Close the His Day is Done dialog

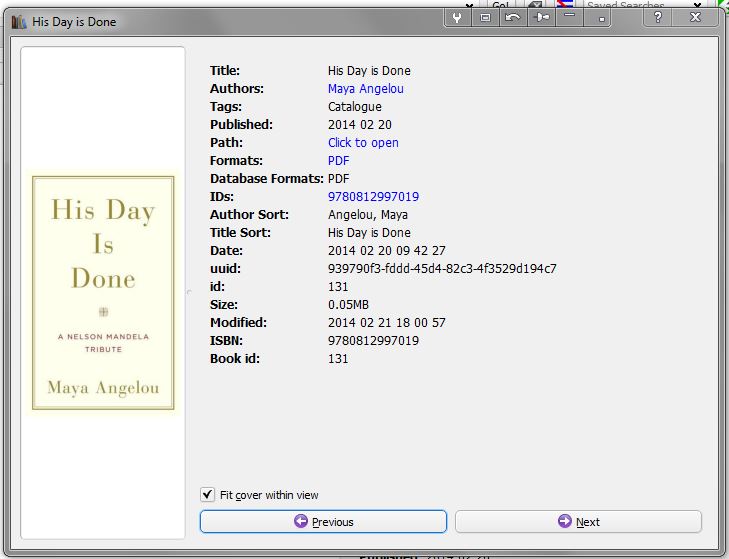695,18
